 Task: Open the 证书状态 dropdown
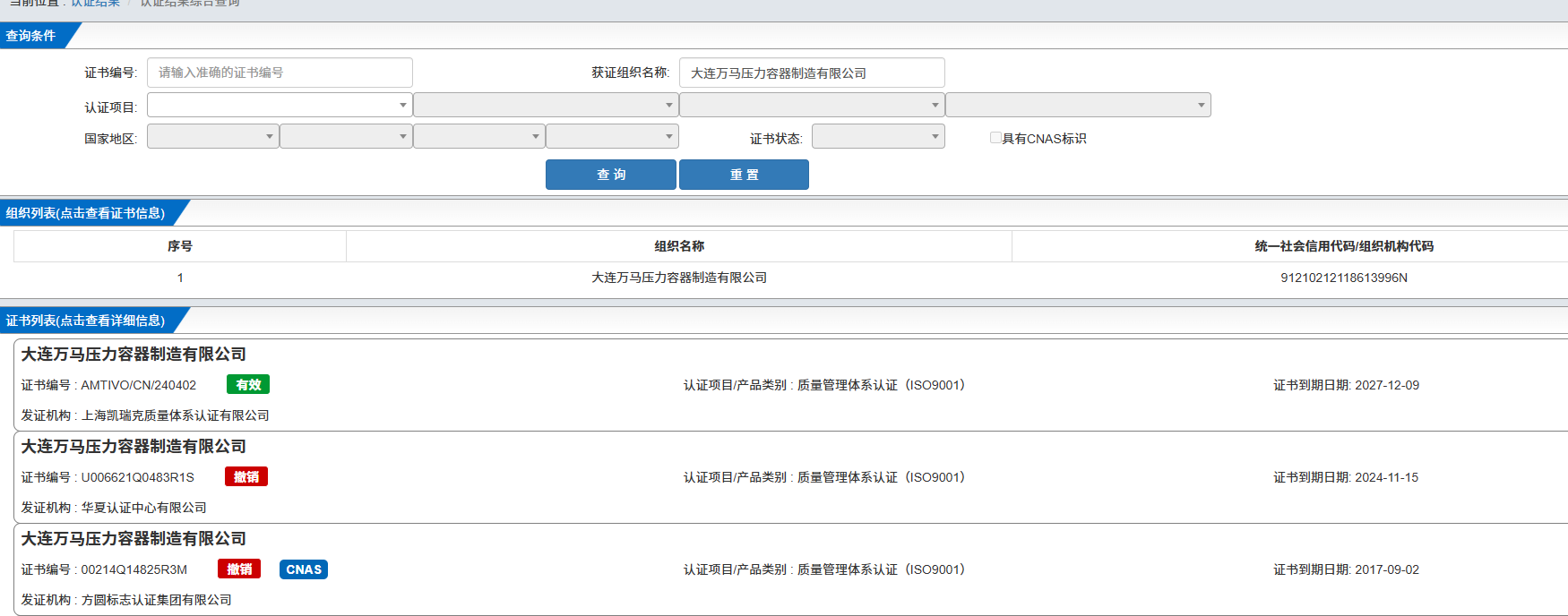click(x=878, y=136)
